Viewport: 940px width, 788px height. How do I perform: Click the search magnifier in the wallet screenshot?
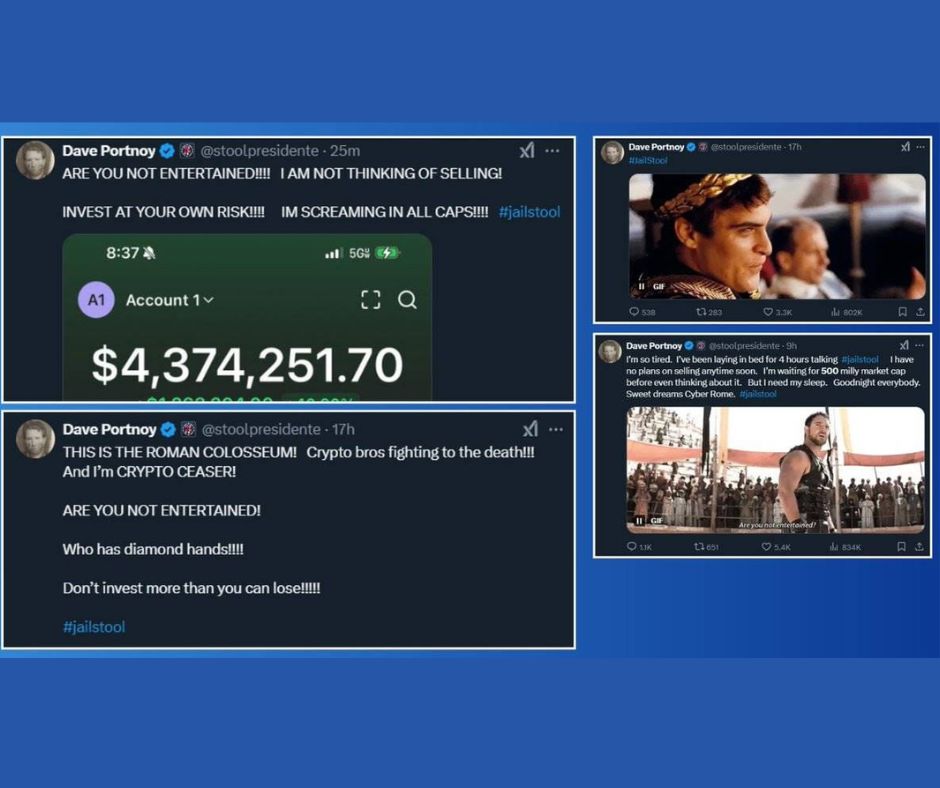pos(407,300)
